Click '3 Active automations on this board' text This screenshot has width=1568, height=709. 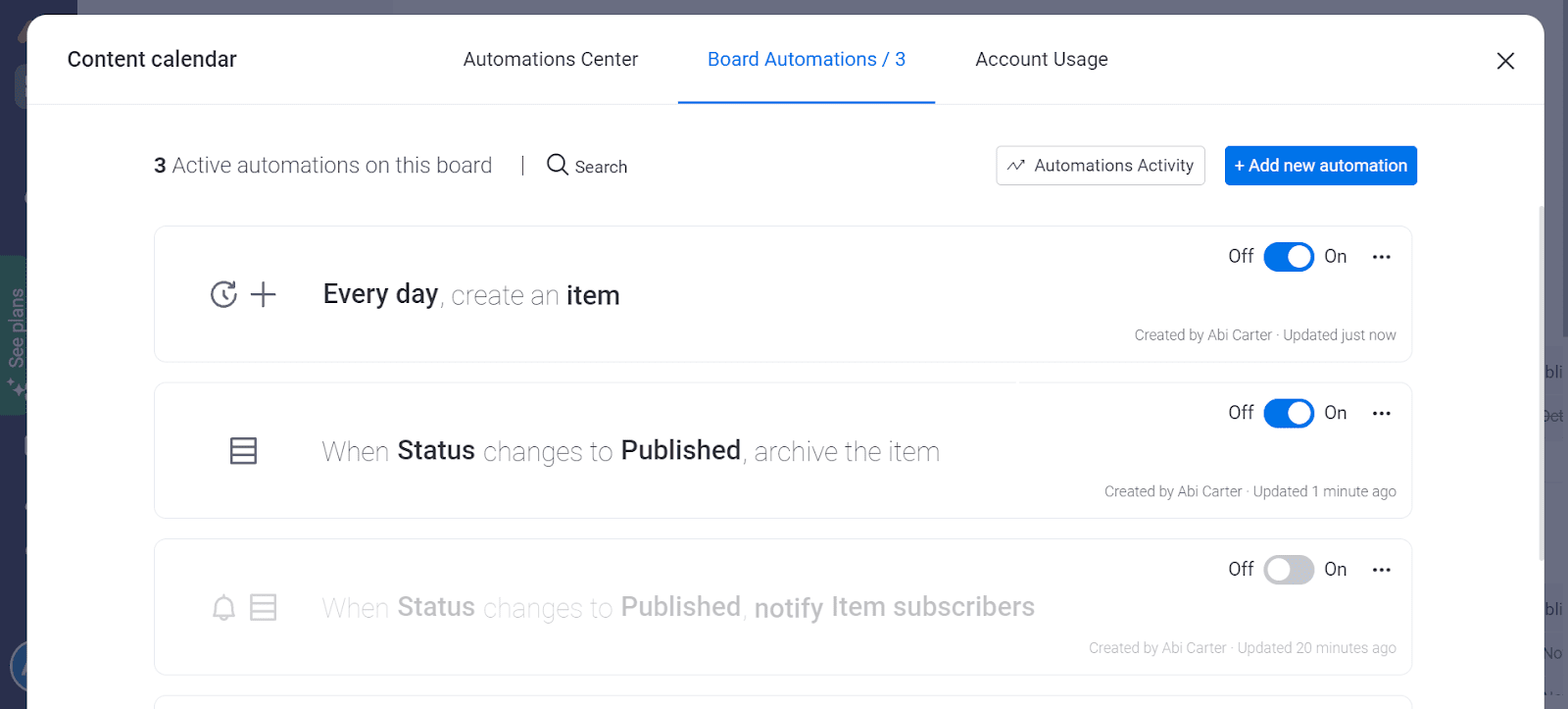pos(323,166)
